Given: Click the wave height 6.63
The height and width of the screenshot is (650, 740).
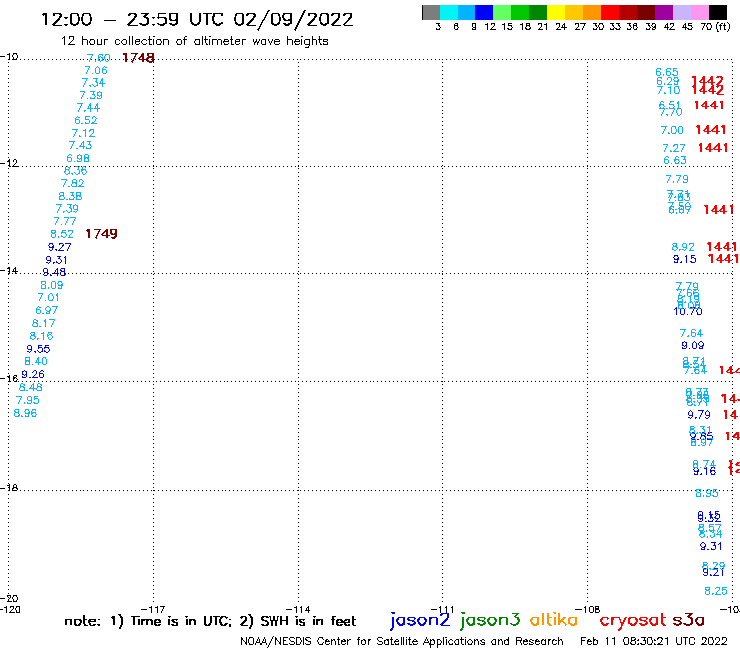Looking at the screenshot, I should click(x=675, y=160).
